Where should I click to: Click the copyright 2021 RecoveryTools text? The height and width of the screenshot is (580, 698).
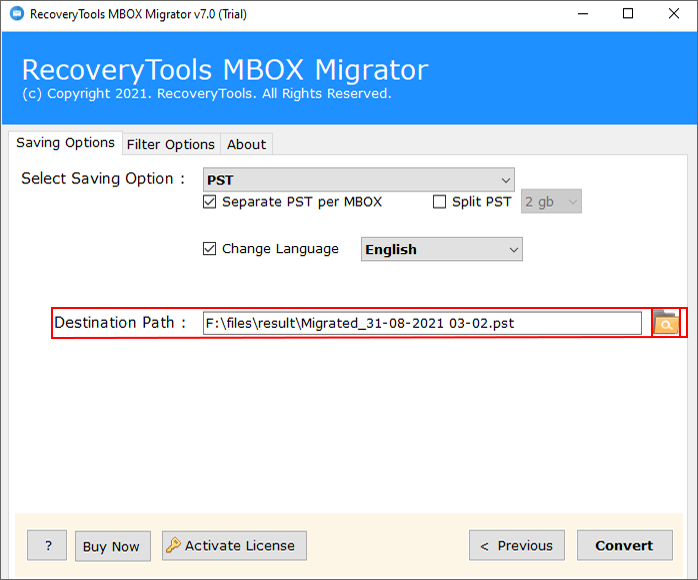click(x=207, y=94)
